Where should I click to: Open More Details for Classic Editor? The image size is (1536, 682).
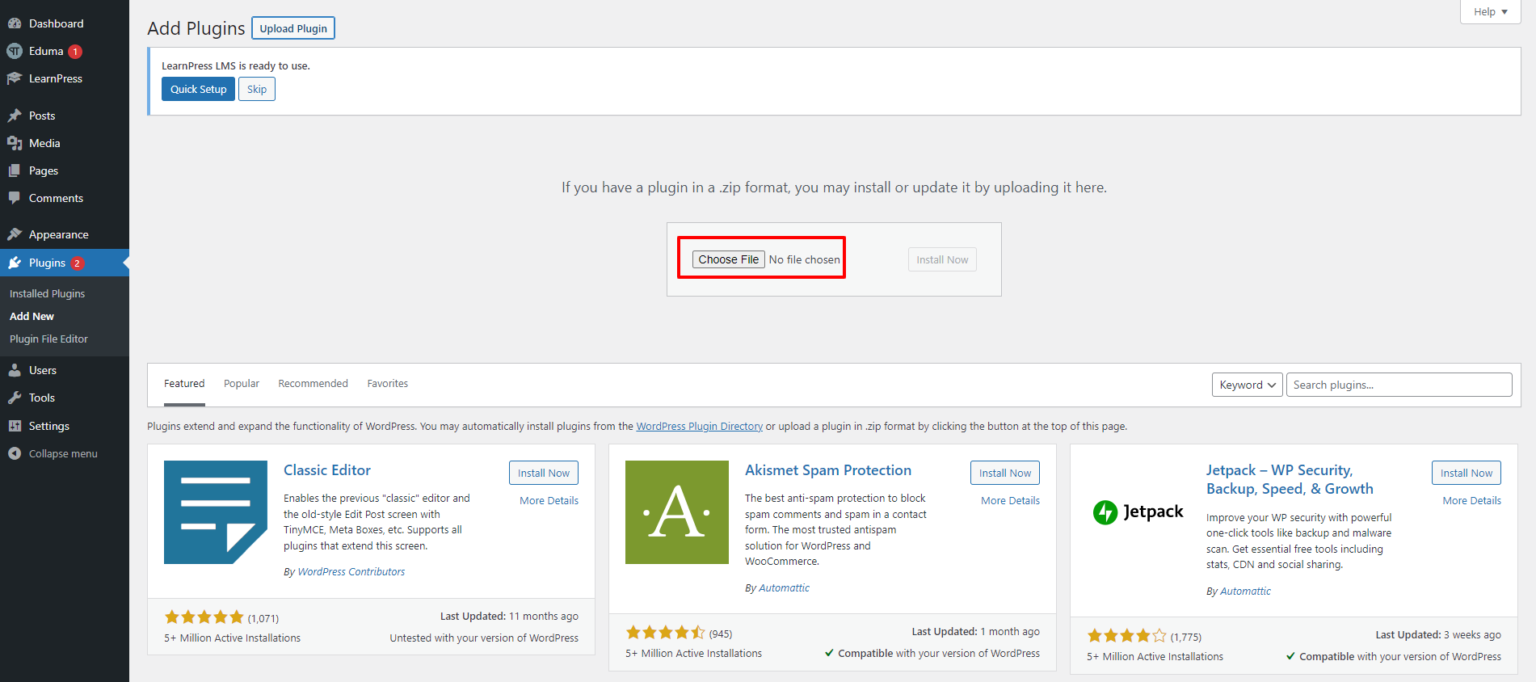tap(549, 501)
